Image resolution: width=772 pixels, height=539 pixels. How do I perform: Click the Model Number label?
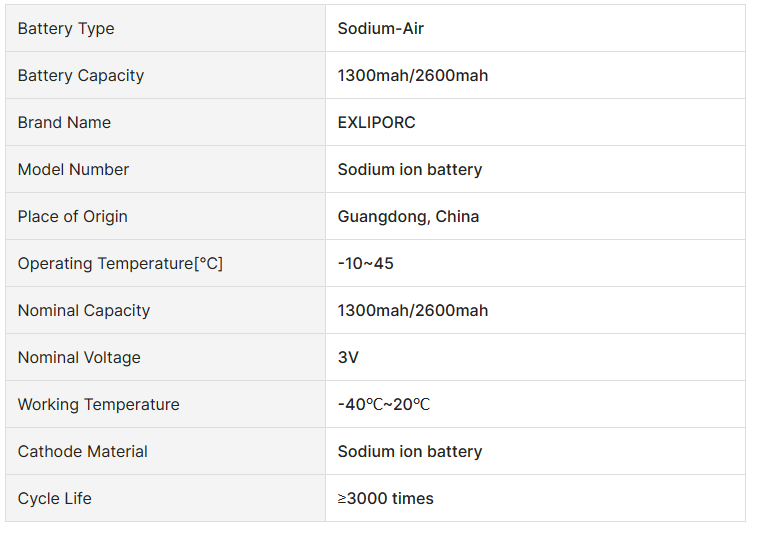click(x=73, y=170)
